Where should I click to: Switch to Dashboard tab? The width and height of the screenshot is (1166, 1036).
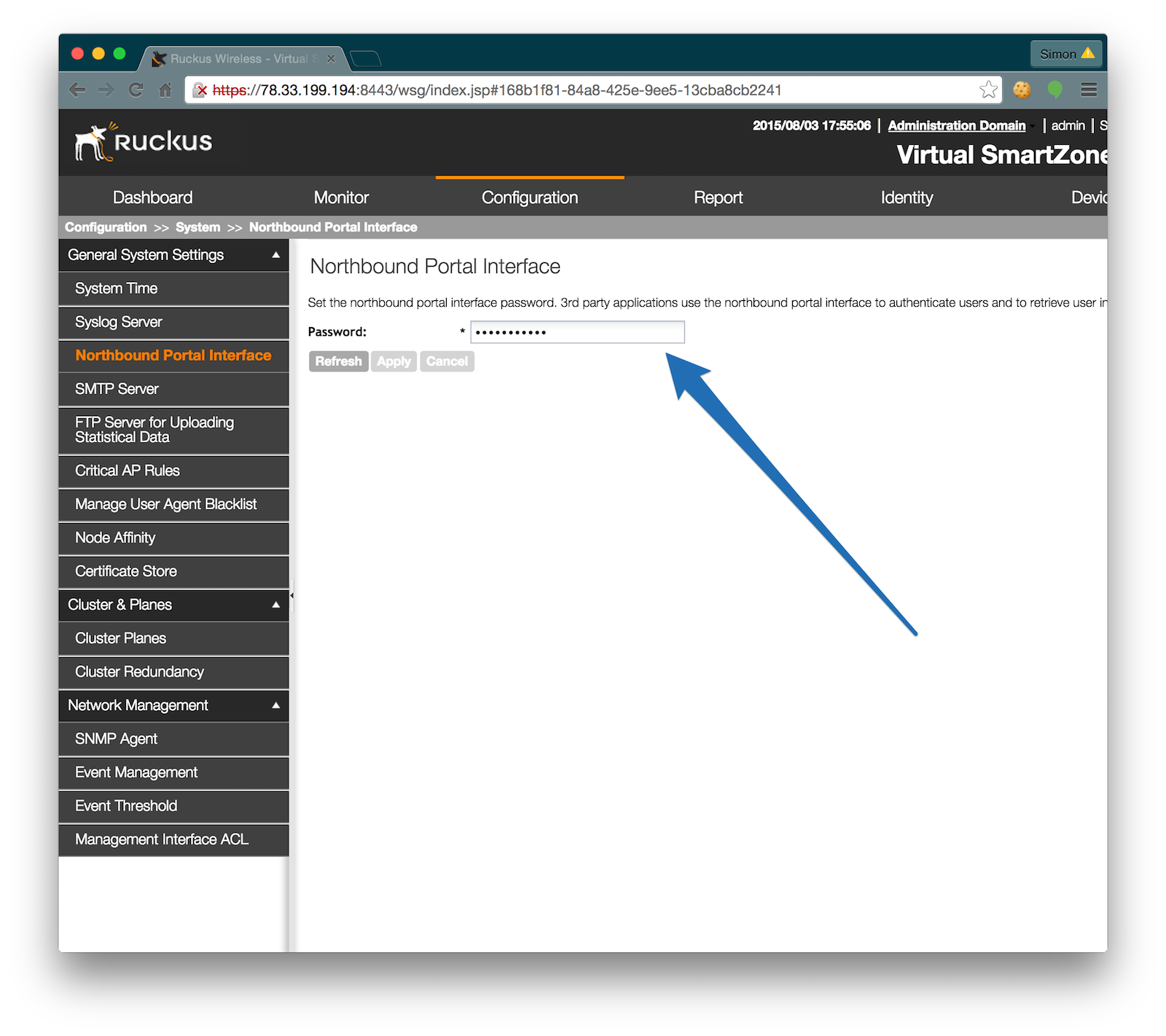coord(152,197)
